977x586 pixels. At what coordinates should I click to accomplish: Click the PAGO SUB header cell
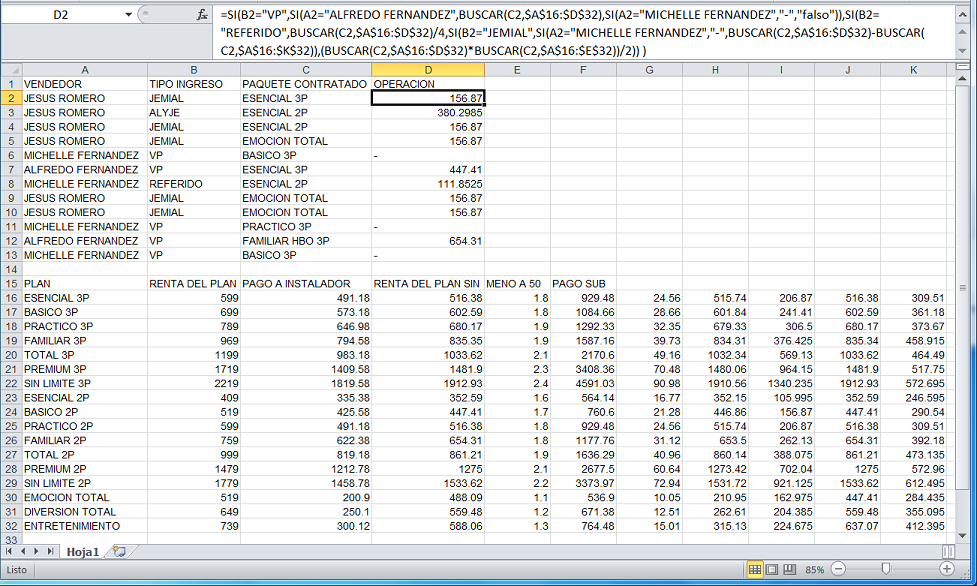583,284
